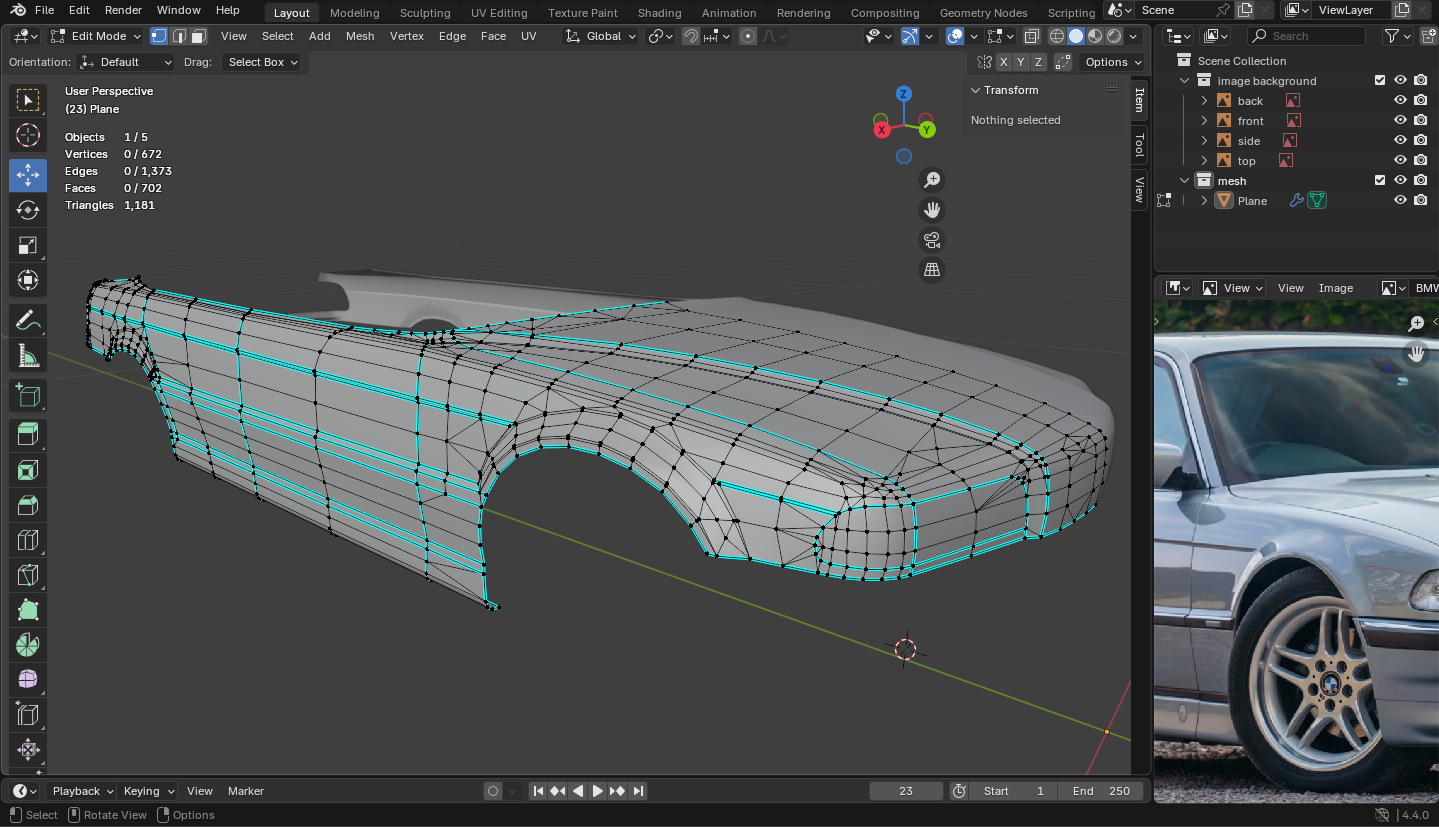Toggle snapping with the magnet icon
This screenshot has height=827, width=1439.
point(691,36)
